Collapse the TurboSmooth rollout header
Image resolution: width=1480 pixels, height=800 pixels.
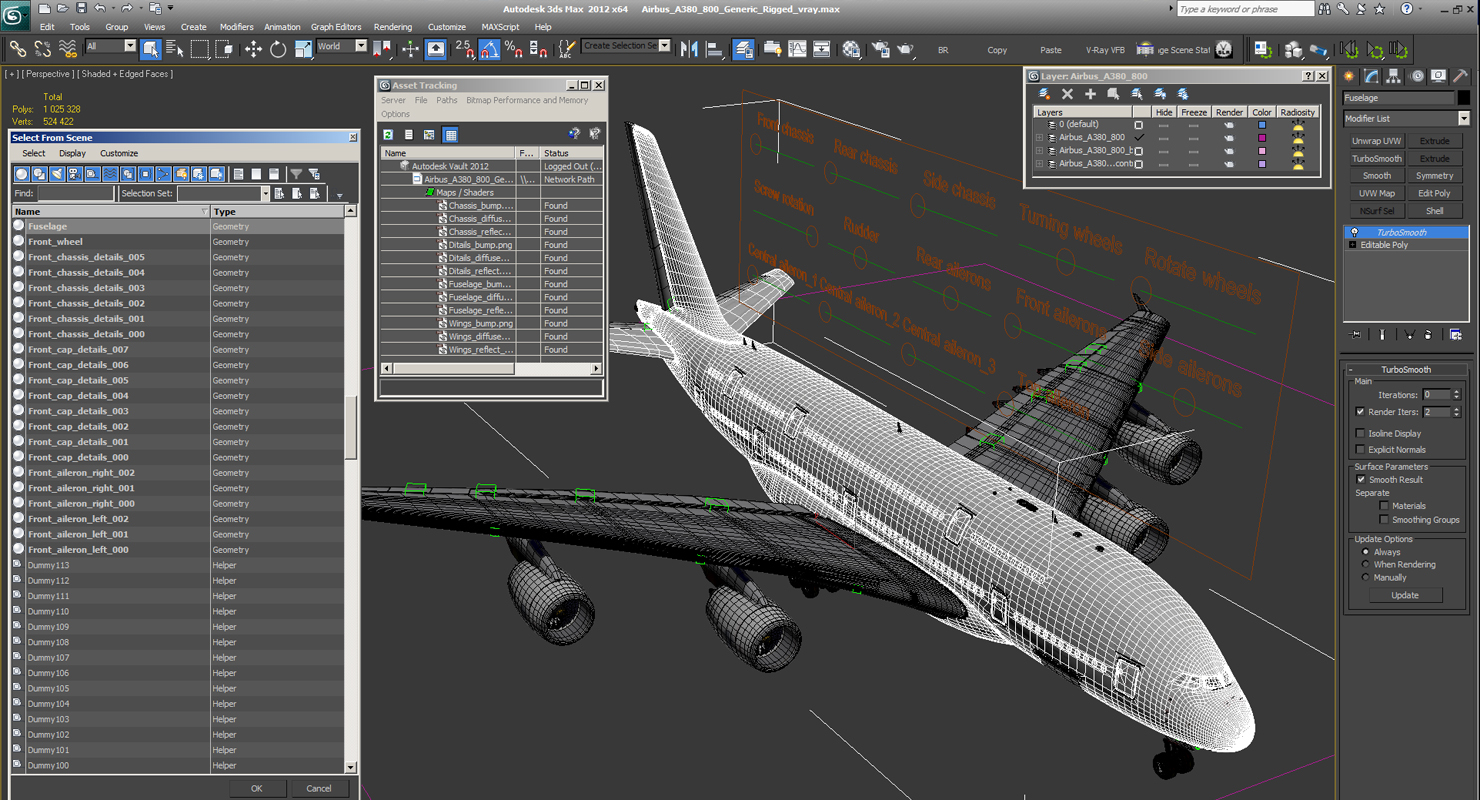coord(1406,370)
